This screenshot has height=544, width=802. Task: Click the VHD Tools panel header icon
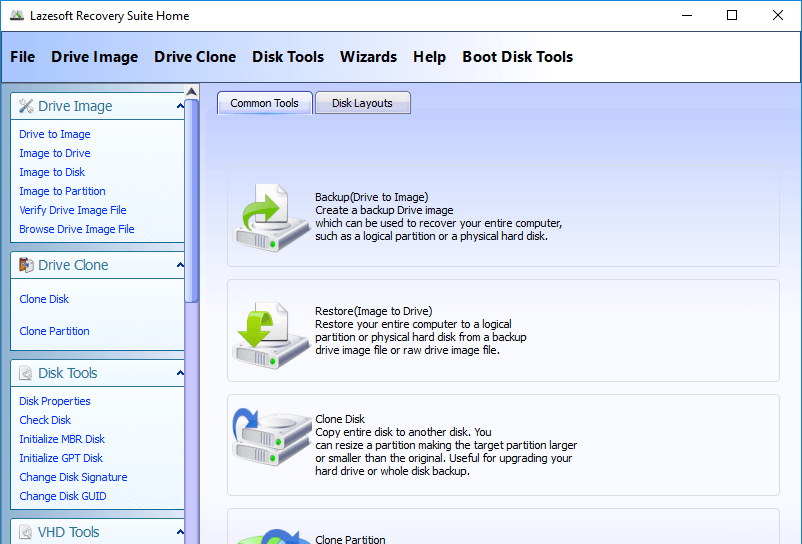tap(26, 532)
